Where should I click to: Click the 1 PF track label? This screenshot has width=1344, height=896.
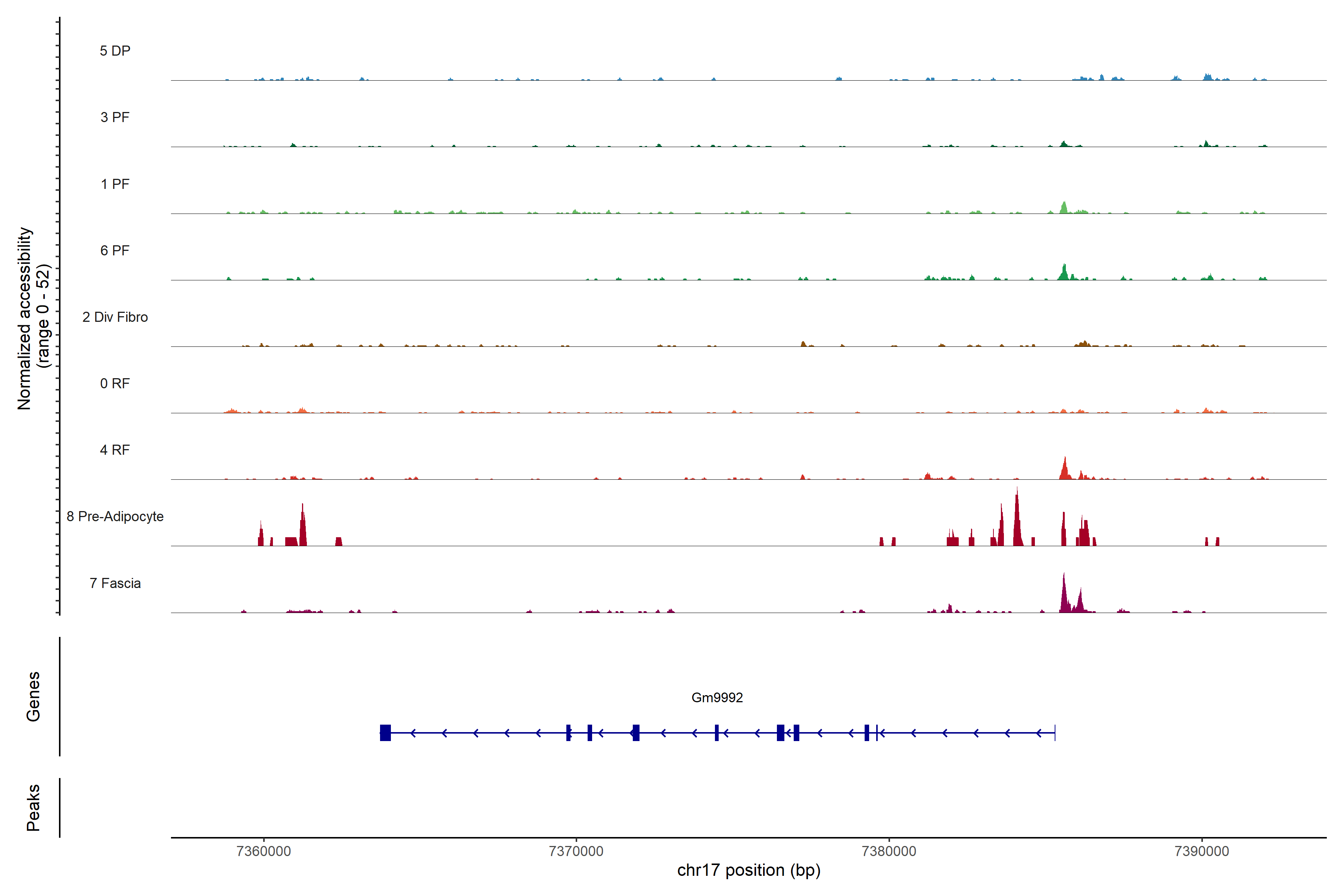(x=115, y=184)
